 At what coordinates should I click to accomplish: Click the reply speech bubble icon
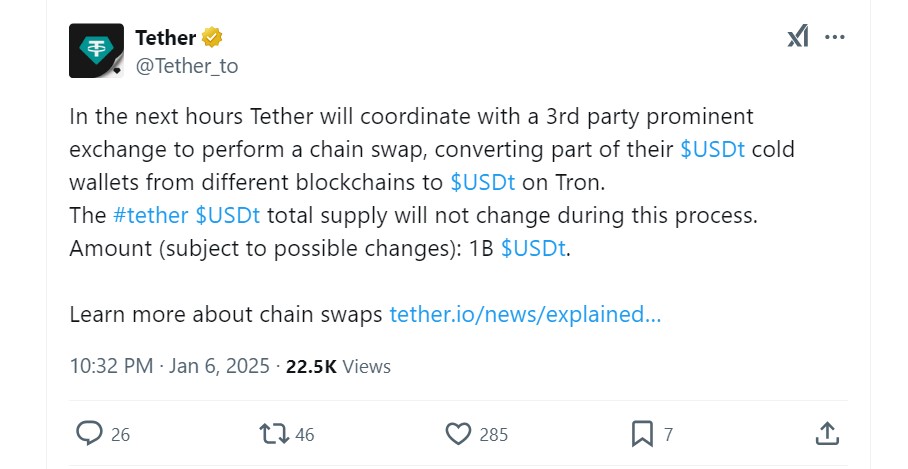click(x=90, y=433)
